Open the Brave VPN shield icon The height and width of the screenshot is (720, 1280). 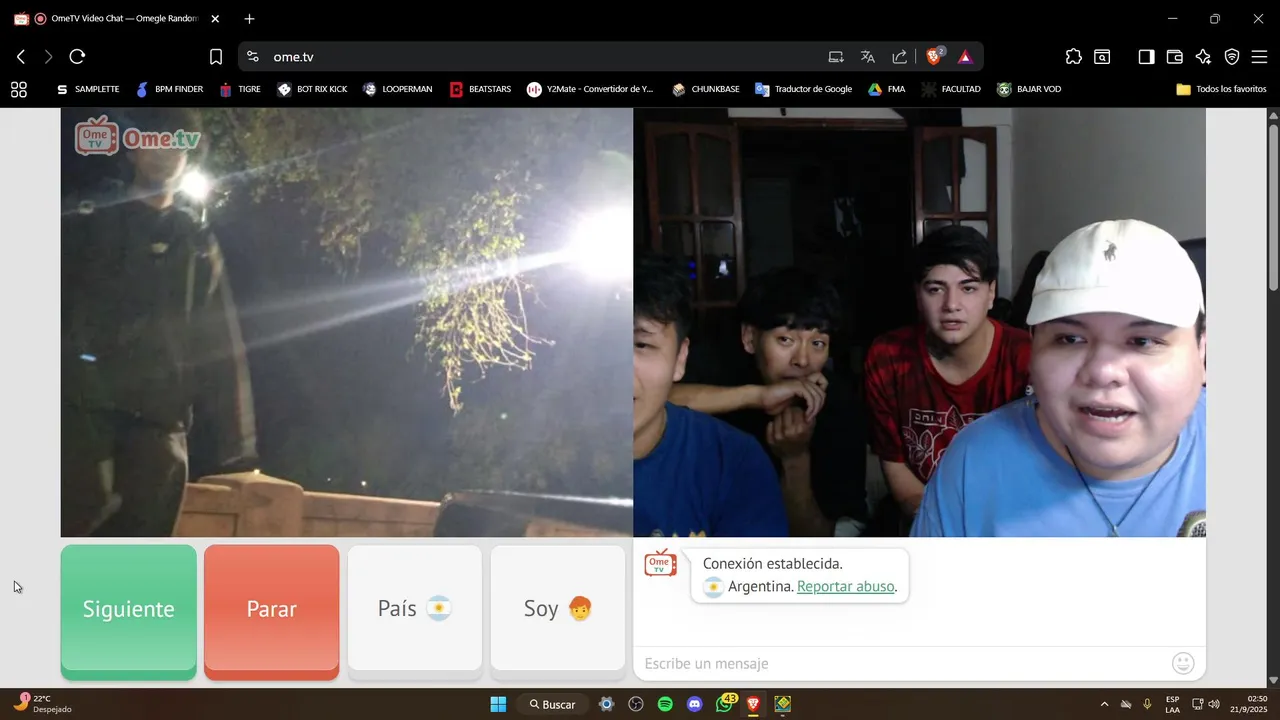tap(1232, 57)
